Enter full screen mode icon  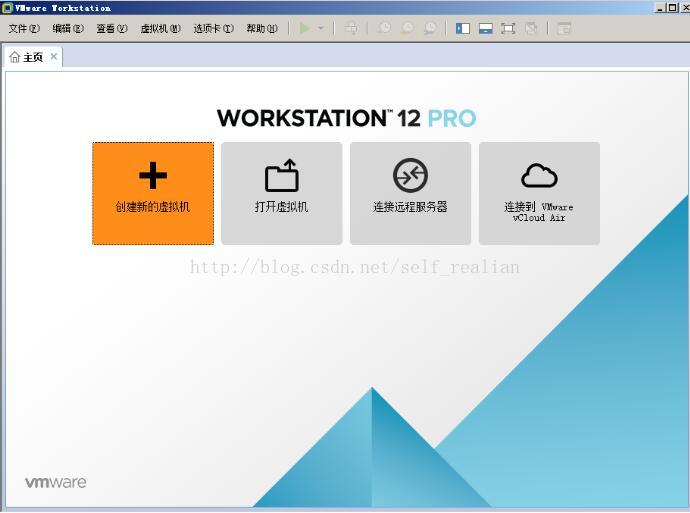click(508, 28)
